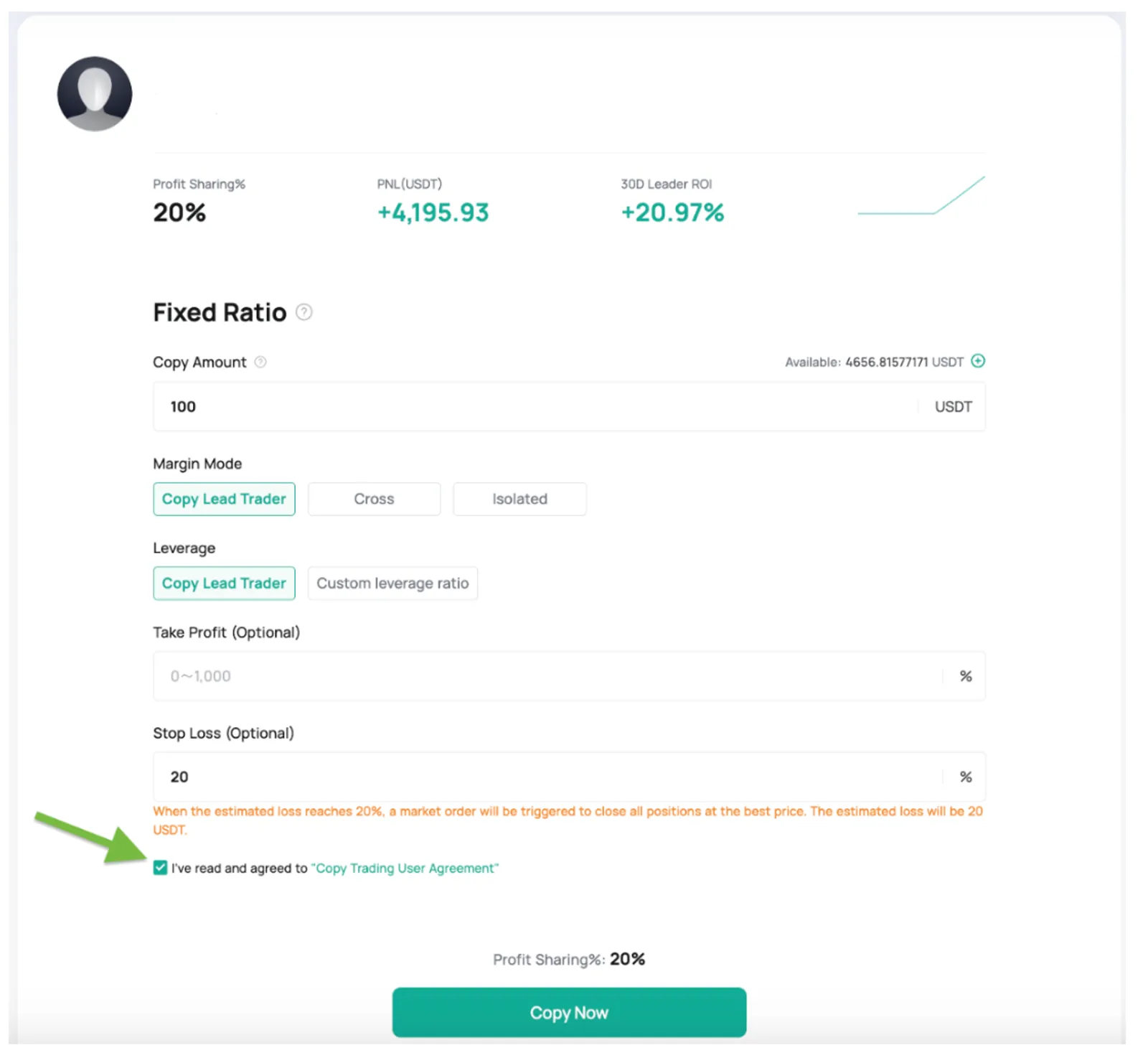Click the lead trader avatar picture

point(95,94)
